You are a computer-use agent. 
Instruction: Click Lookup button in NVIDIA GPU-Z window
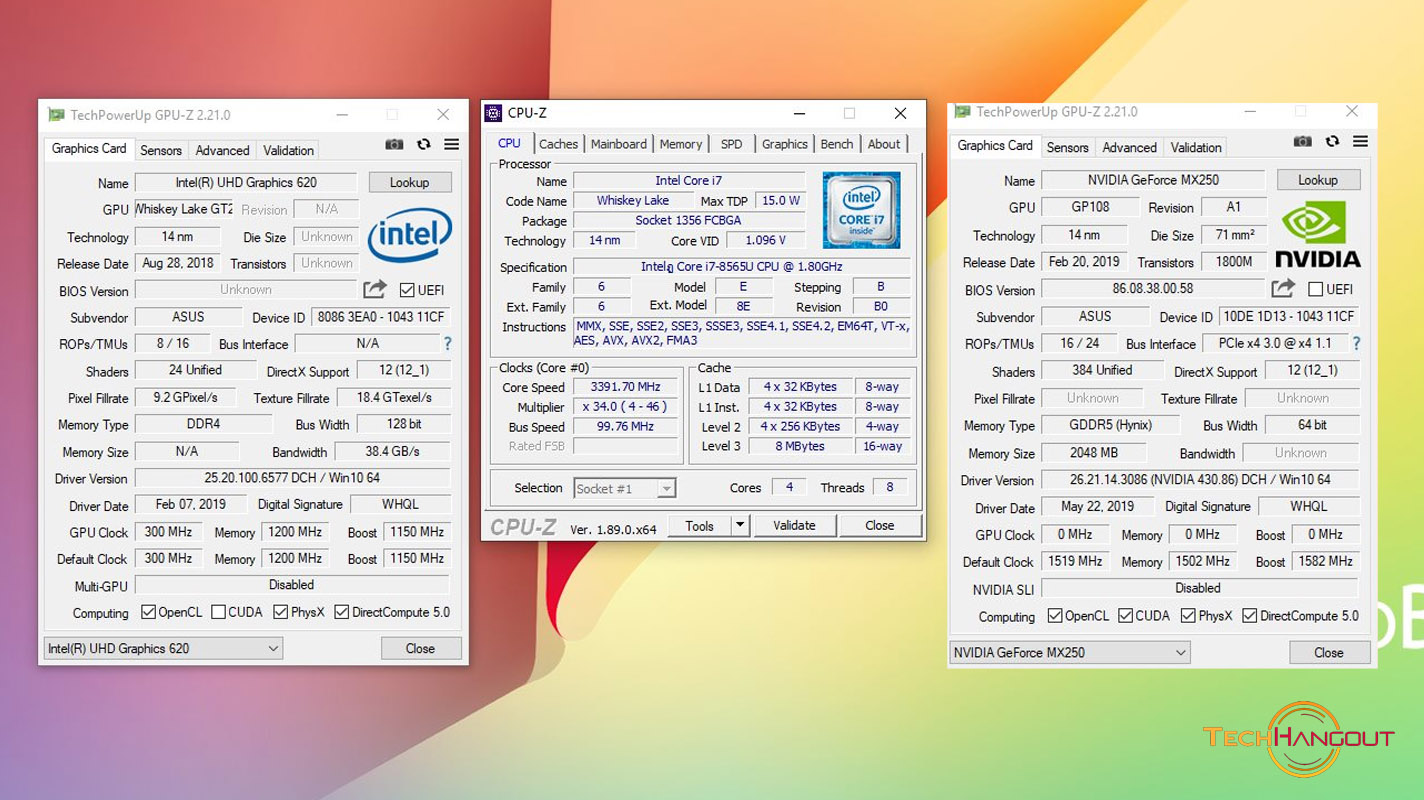pos(1318,180)
